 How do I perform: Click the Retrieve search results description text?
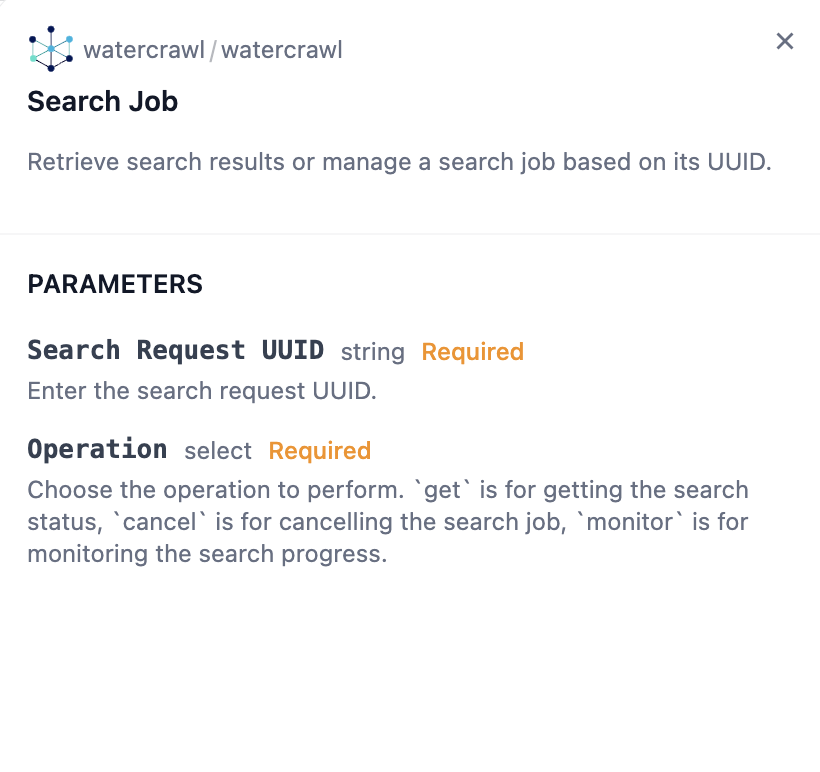(399, 162)
